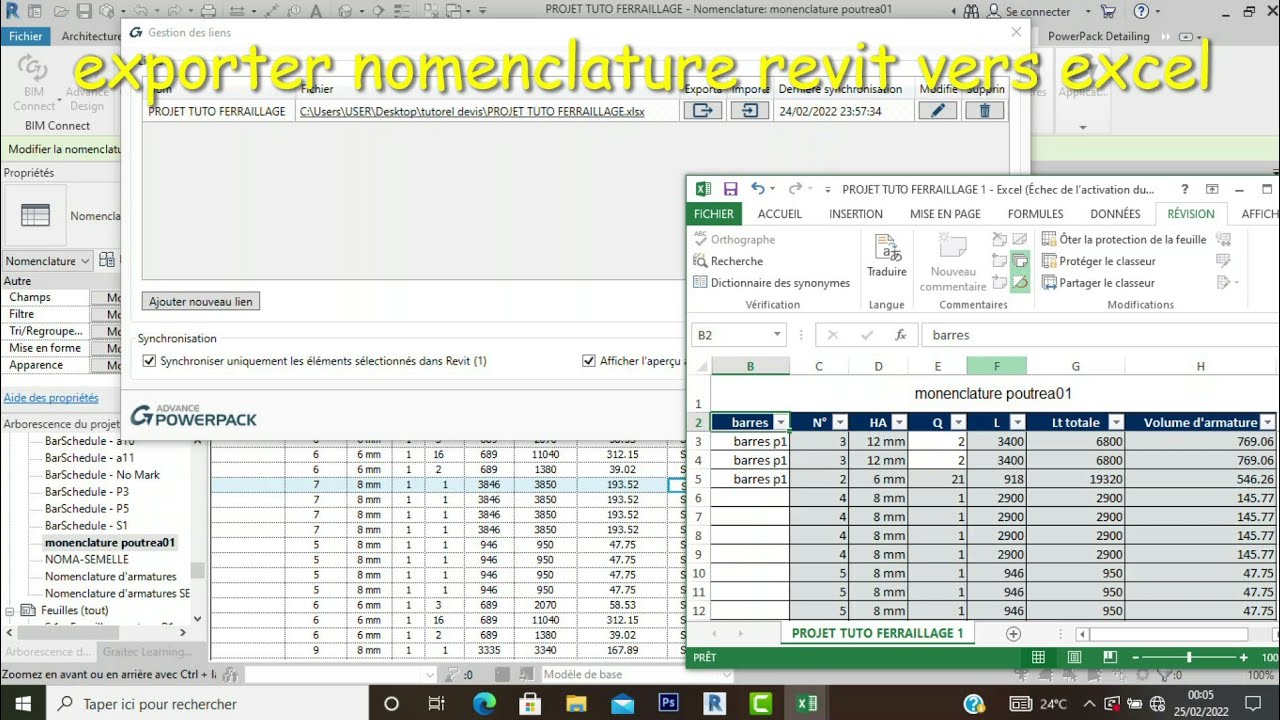The width and height of the screenshot is (1280, 720).
Task: Switch to the FORMULES ribbon tab
Action: click(1035, 214)
